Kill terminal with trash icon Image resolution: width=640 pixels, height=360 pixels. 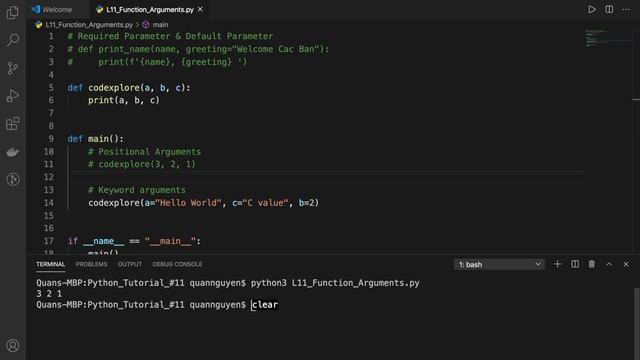coord(591,264)
